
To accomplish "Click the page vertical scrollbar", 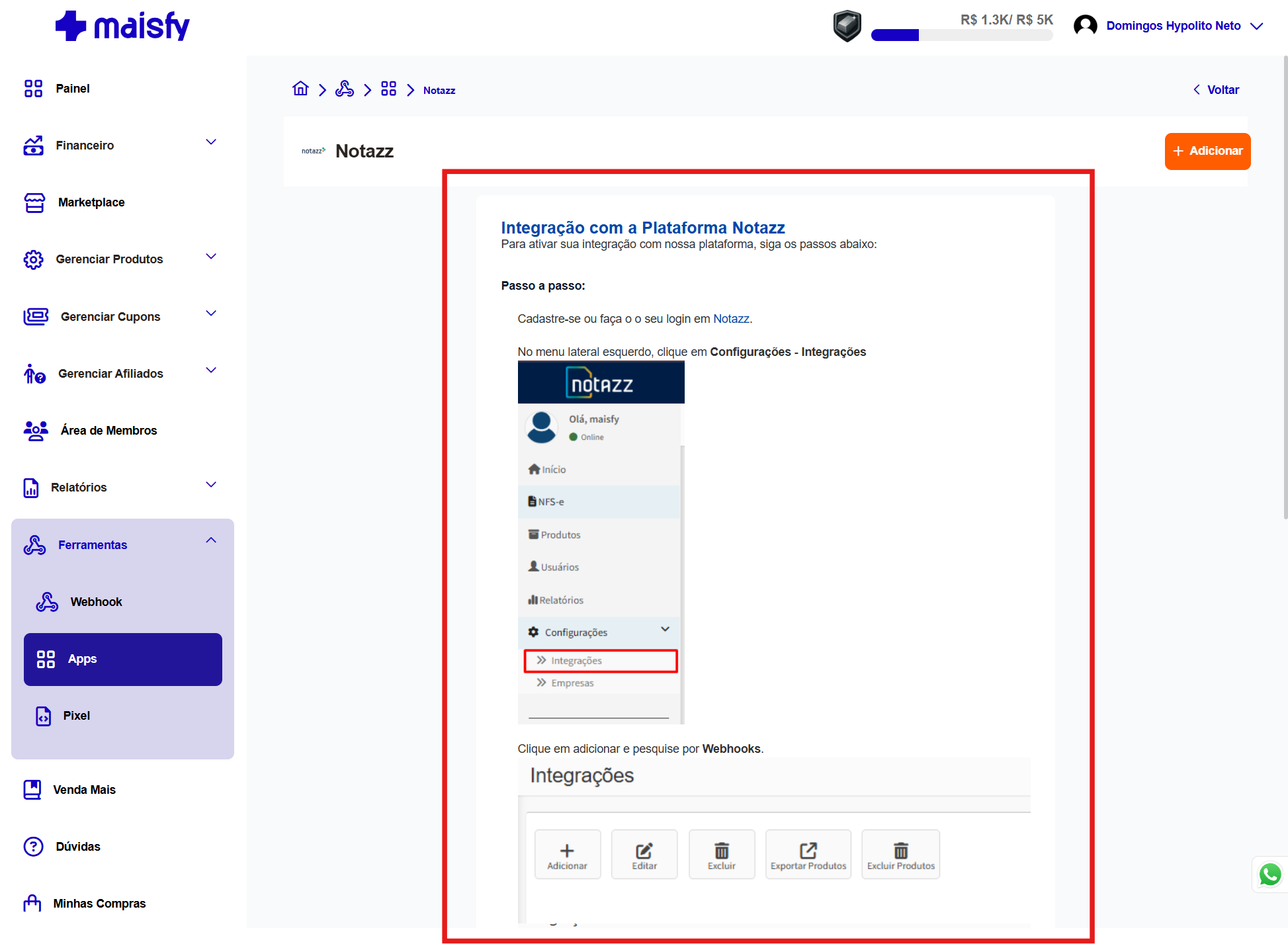I will [x=1285, y=288].
